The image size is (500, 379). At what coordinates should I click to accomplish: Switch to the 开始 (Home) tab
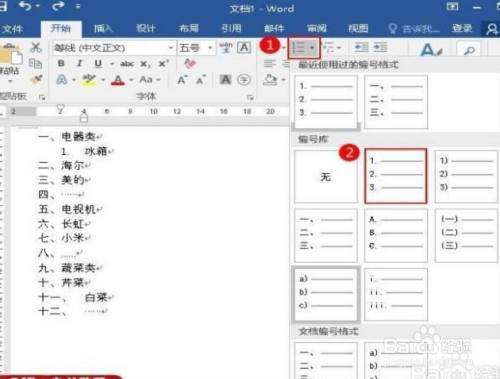click(61, 28)
